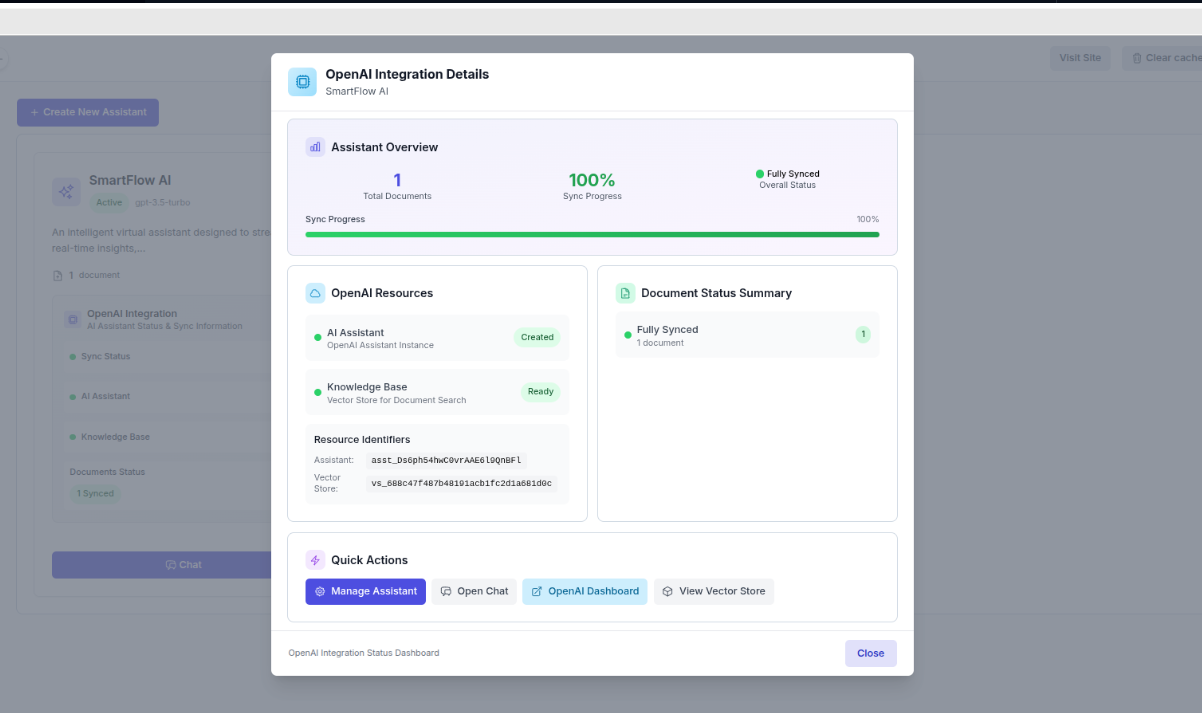Click the Assistant Overview bar chart icon

tap(315, 146)
